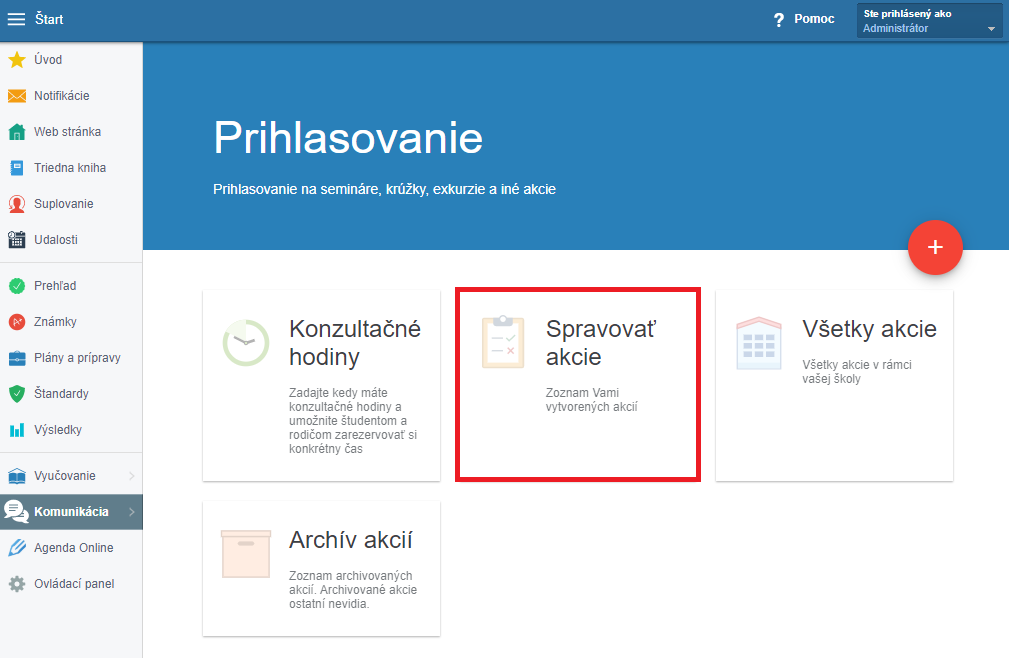Click the pen Agenda Online icon
The width and height of the screenshot is (1009, 658).
click(17, 548)
